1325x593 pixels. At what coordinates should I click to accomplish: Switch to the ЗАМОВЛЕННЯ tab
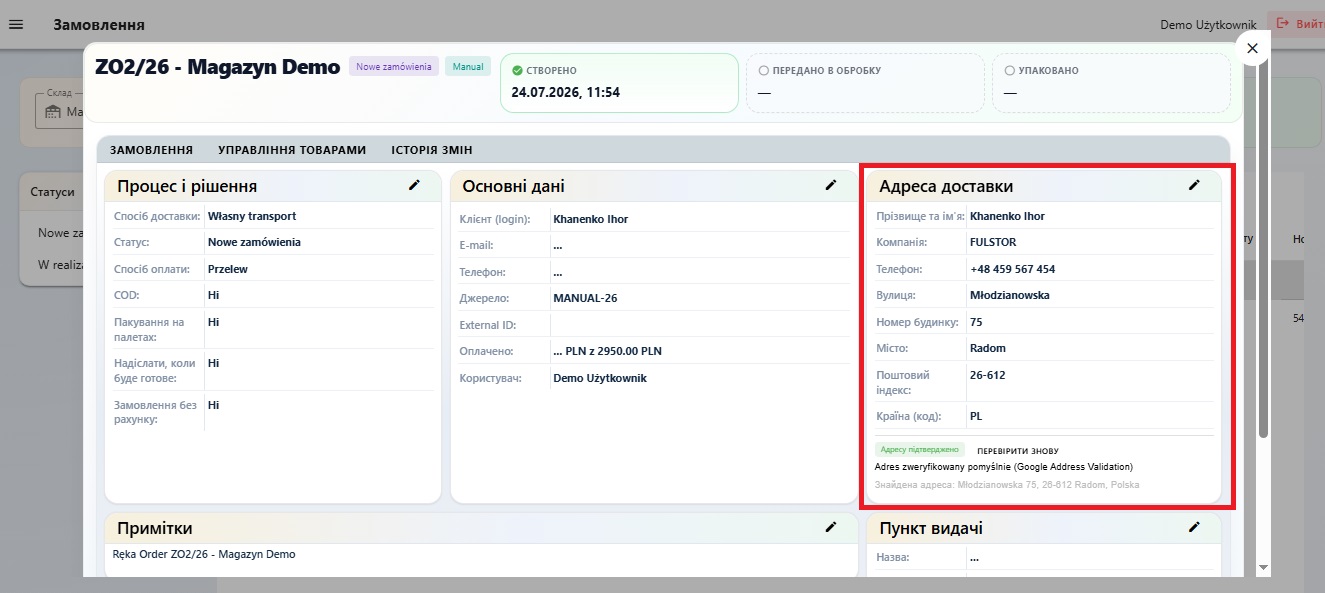point(151,150)
